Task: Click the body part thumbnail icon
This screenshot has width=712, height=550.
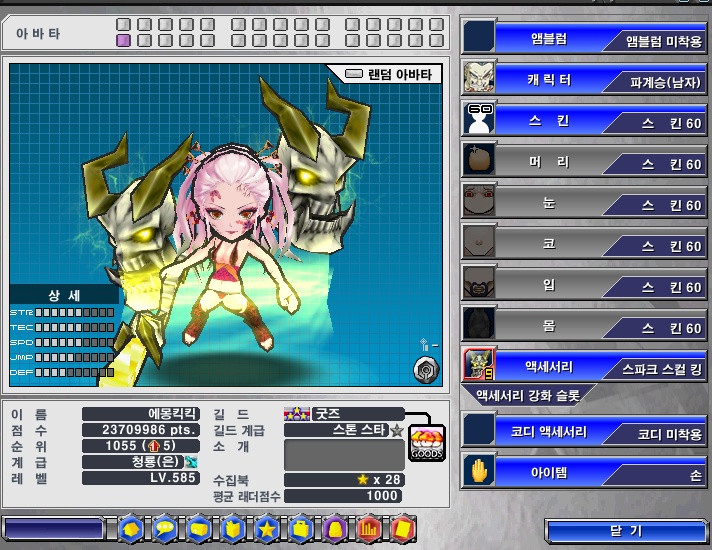Action: [479, 323]
